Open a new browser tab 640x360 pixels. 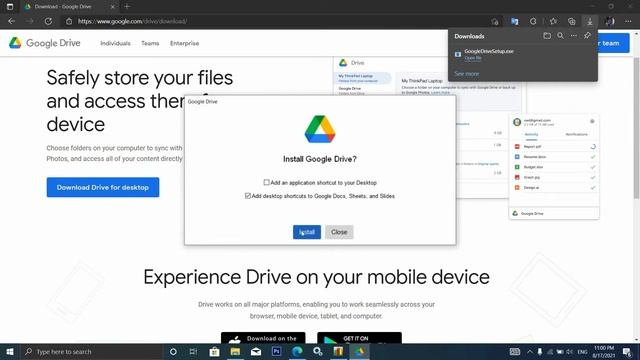click(x=127, y=7)
